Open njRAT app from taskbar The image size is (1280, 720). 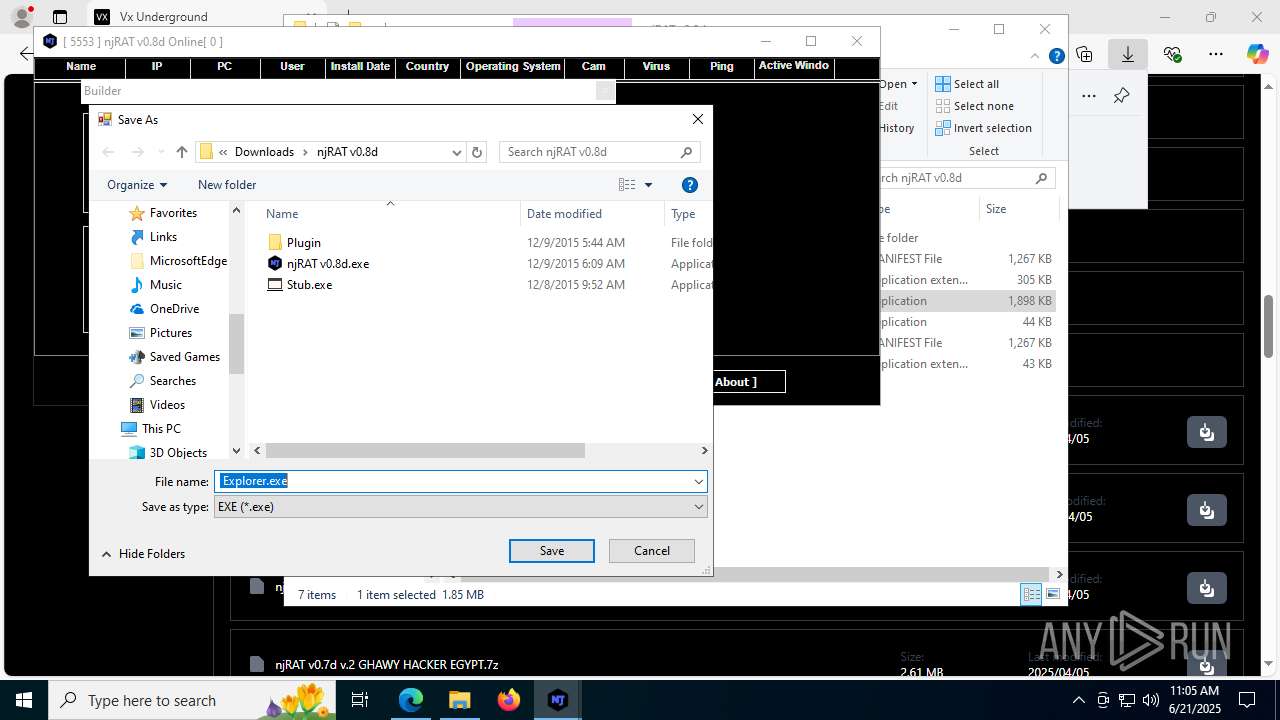coord(557,700)
